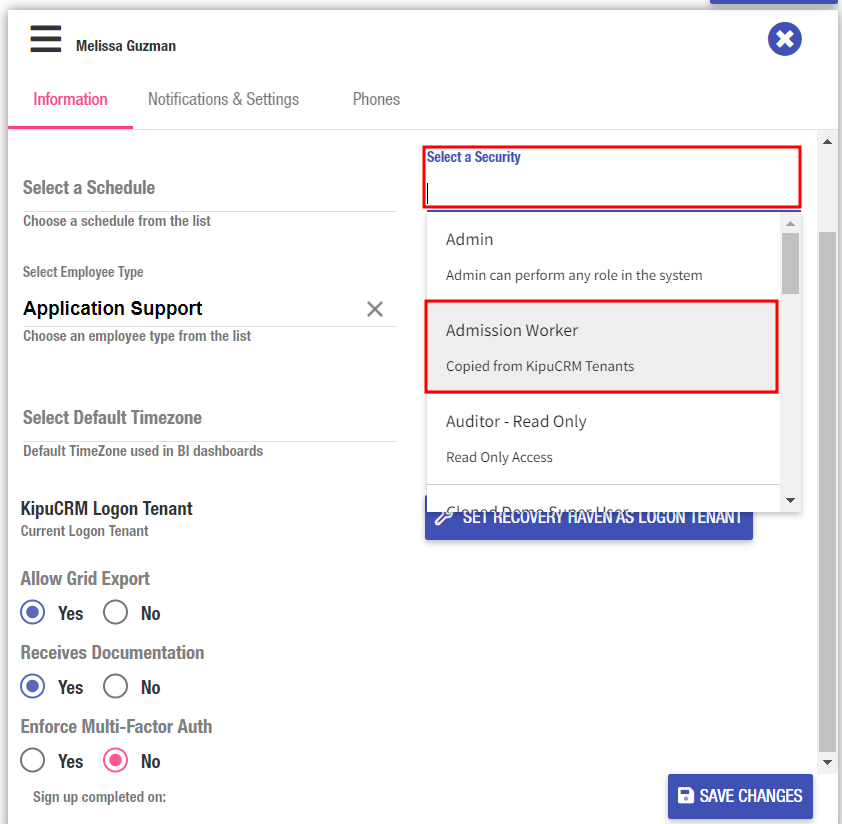The width and height of the screenshot is (842, 824).
Task: Select the Admin security role option
Action: [x=601, y=256]
